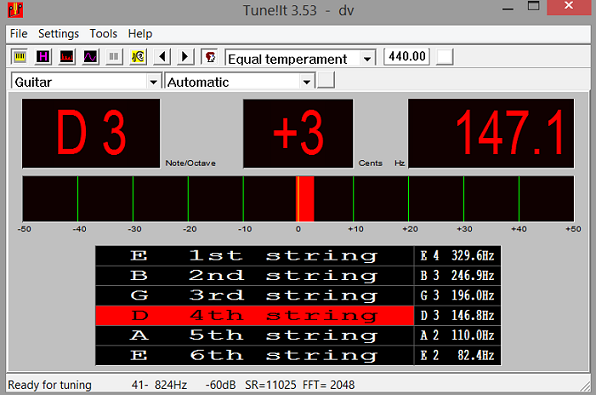The width and height of the screenshot is (596, 395).
Task: Open the harmonics view (purple H icon)
Action: [x=43, y=57]
